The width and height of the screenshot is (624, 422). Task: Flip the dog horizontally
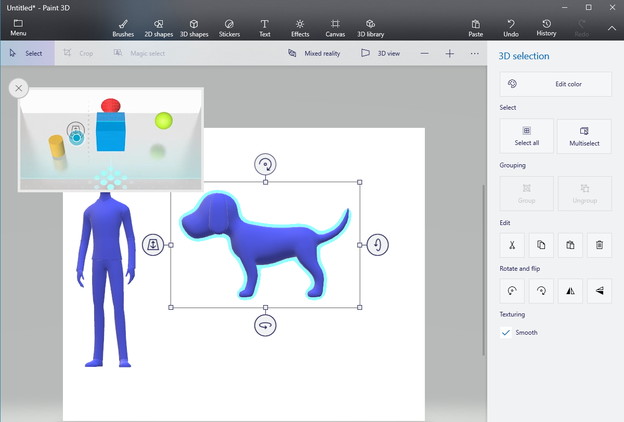(x=569, y=291)
